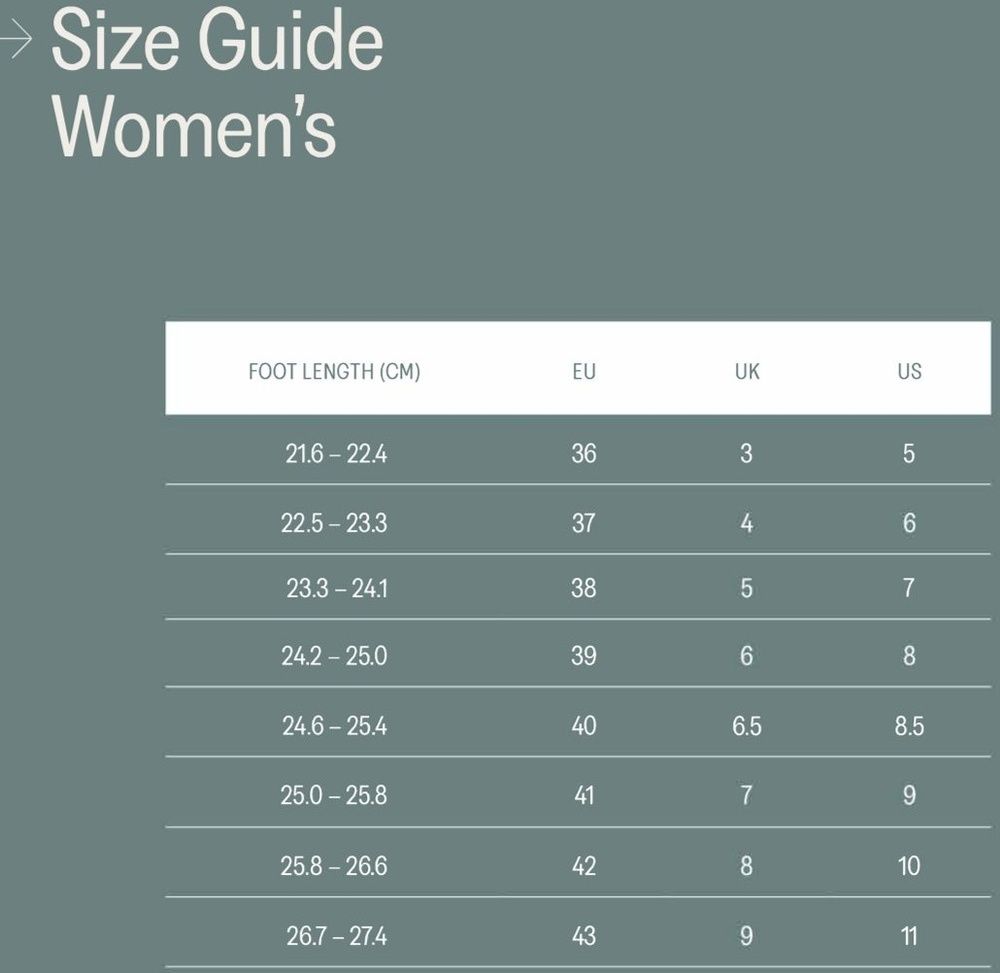The height and width of the screenshot is (973, 1000).
Task: Click US size 10 cell
Action: [909, 866]
